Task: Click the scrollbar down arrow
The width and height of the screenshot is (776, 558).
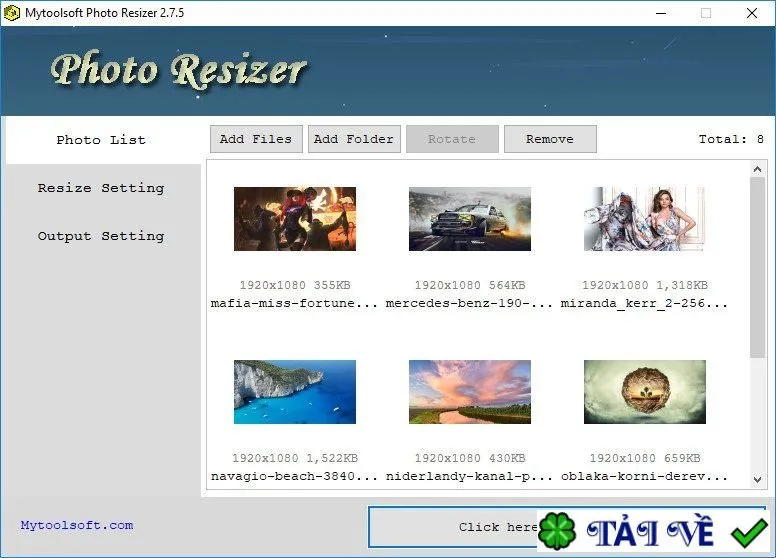Action: click(x=757, y=479)
